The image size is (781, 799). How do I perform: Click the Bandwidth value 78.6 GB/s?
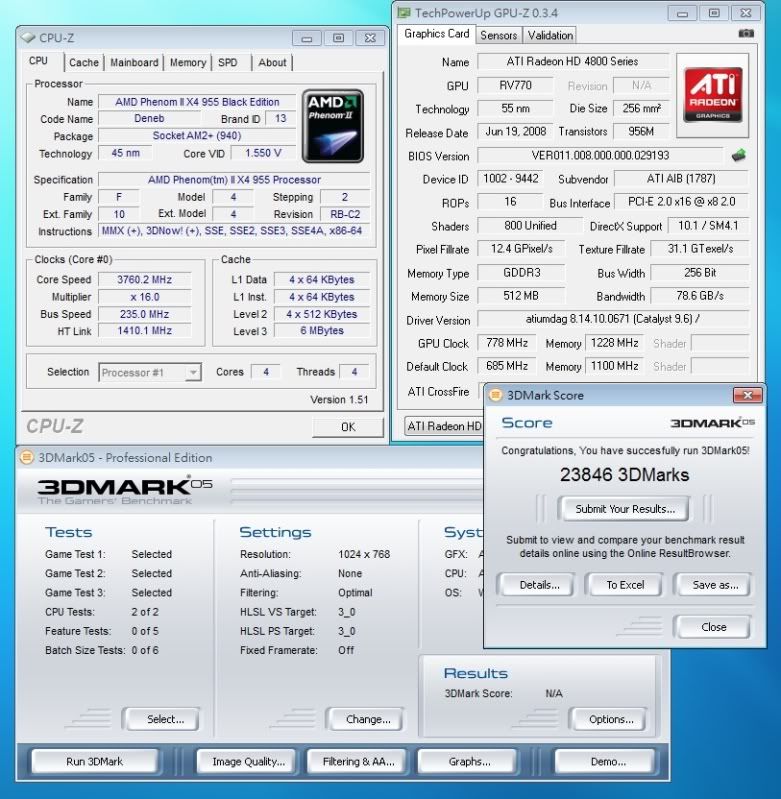coord(699,296)
